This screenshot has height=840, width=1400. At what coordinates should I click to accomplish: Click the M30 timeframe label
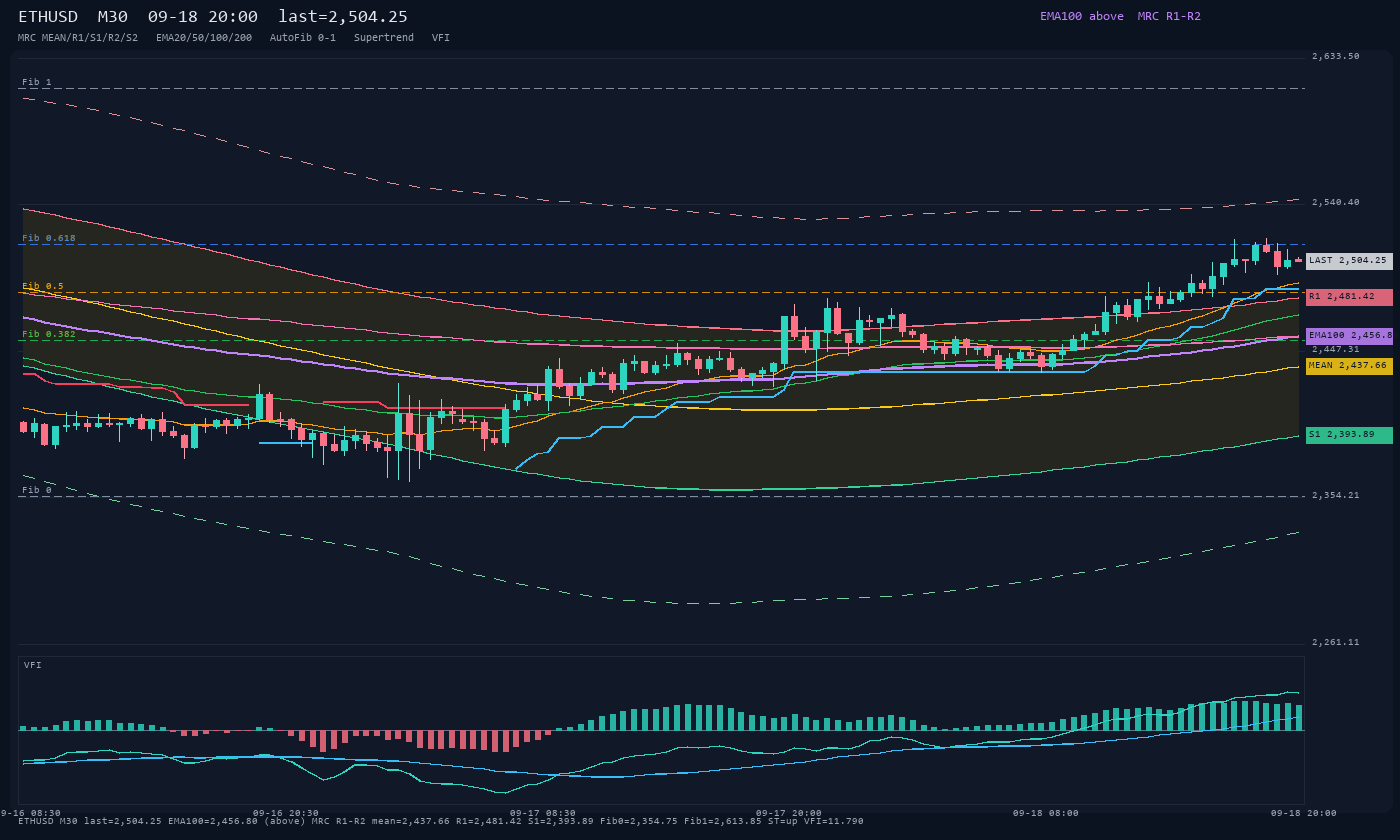pyautogui.click(x=113, y=17)
